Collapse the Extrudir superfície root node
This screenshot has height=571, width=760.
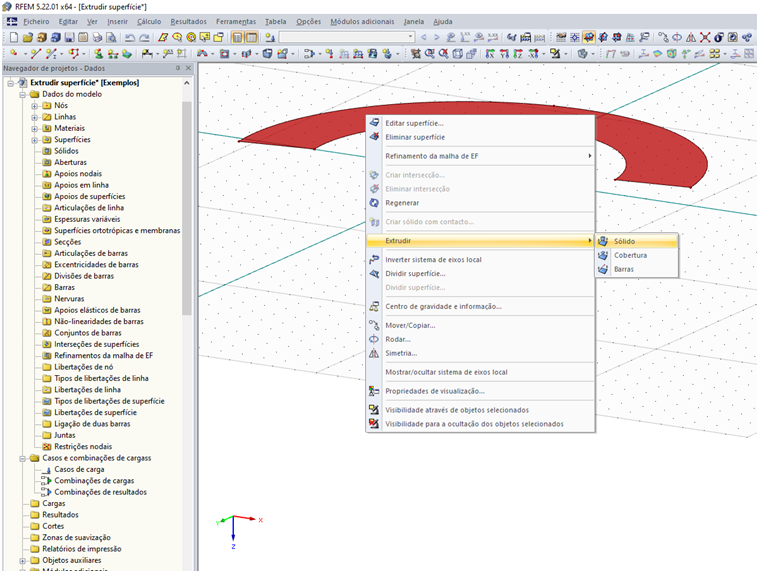(x=11, y=83)
